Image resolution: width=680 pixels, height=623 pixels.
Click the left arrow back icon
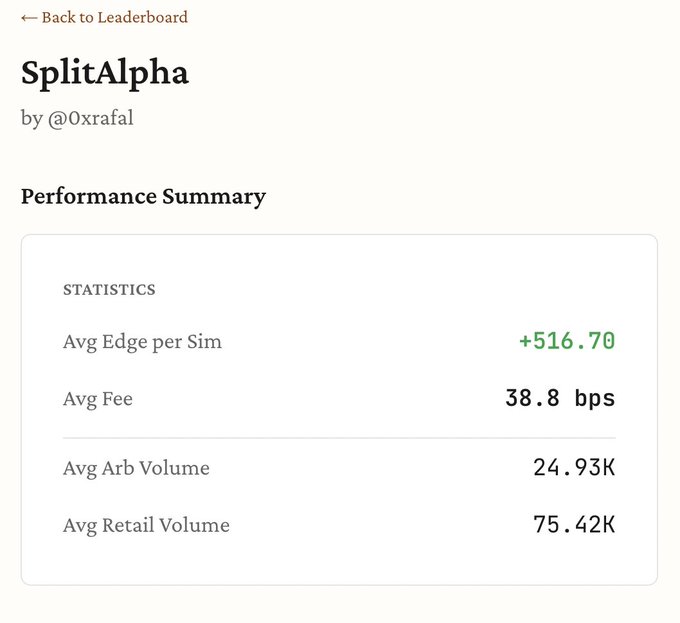coord(29,17)
